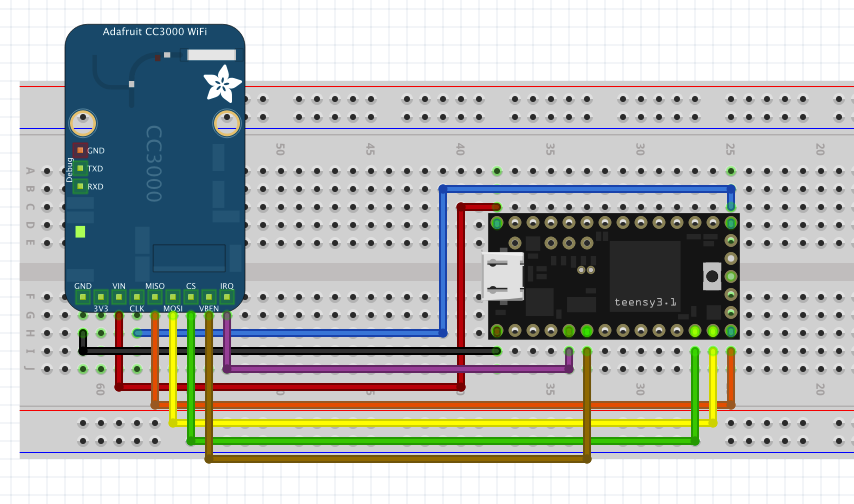Click the left mounting hole on the CC3000
Screen dimensions: 854x504
click(83, 123)
